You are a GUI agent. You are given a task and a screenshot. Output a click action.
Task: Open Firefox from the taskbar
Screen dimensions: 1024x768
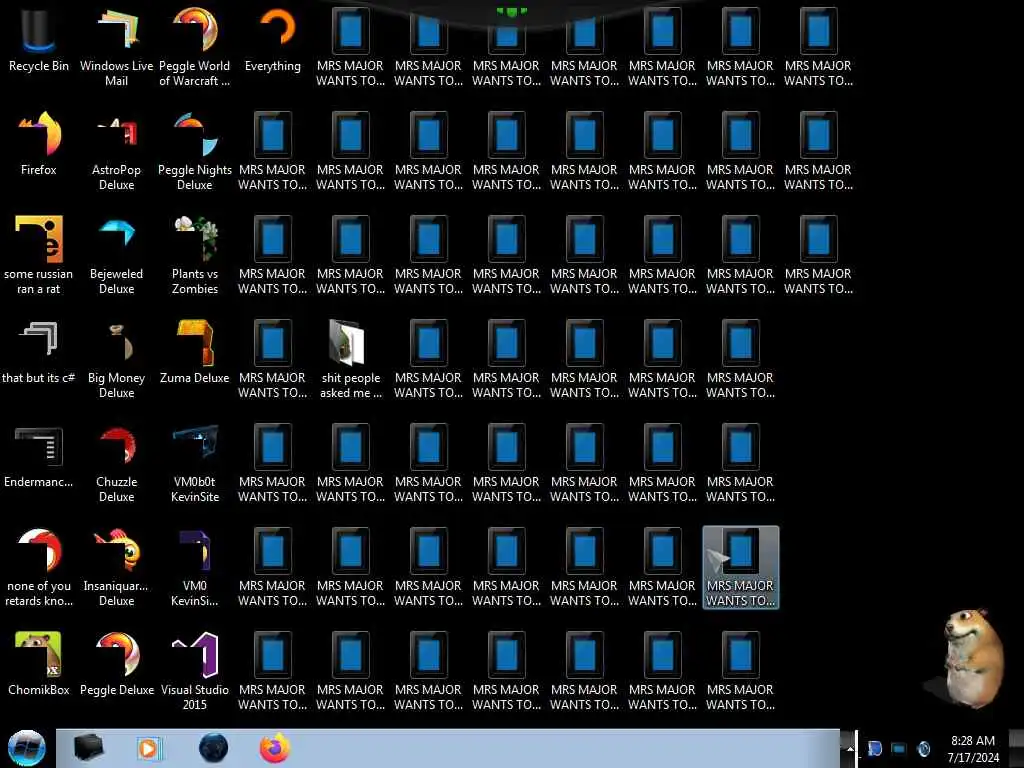click(x=275, y=748)
